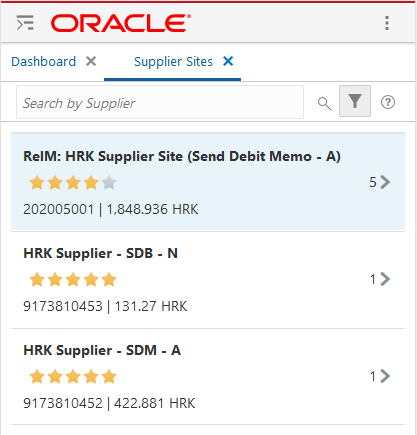Click supplier ID 202005001 amount text
The width and height of the screenshot is (417, 435).
pos(111,209)
